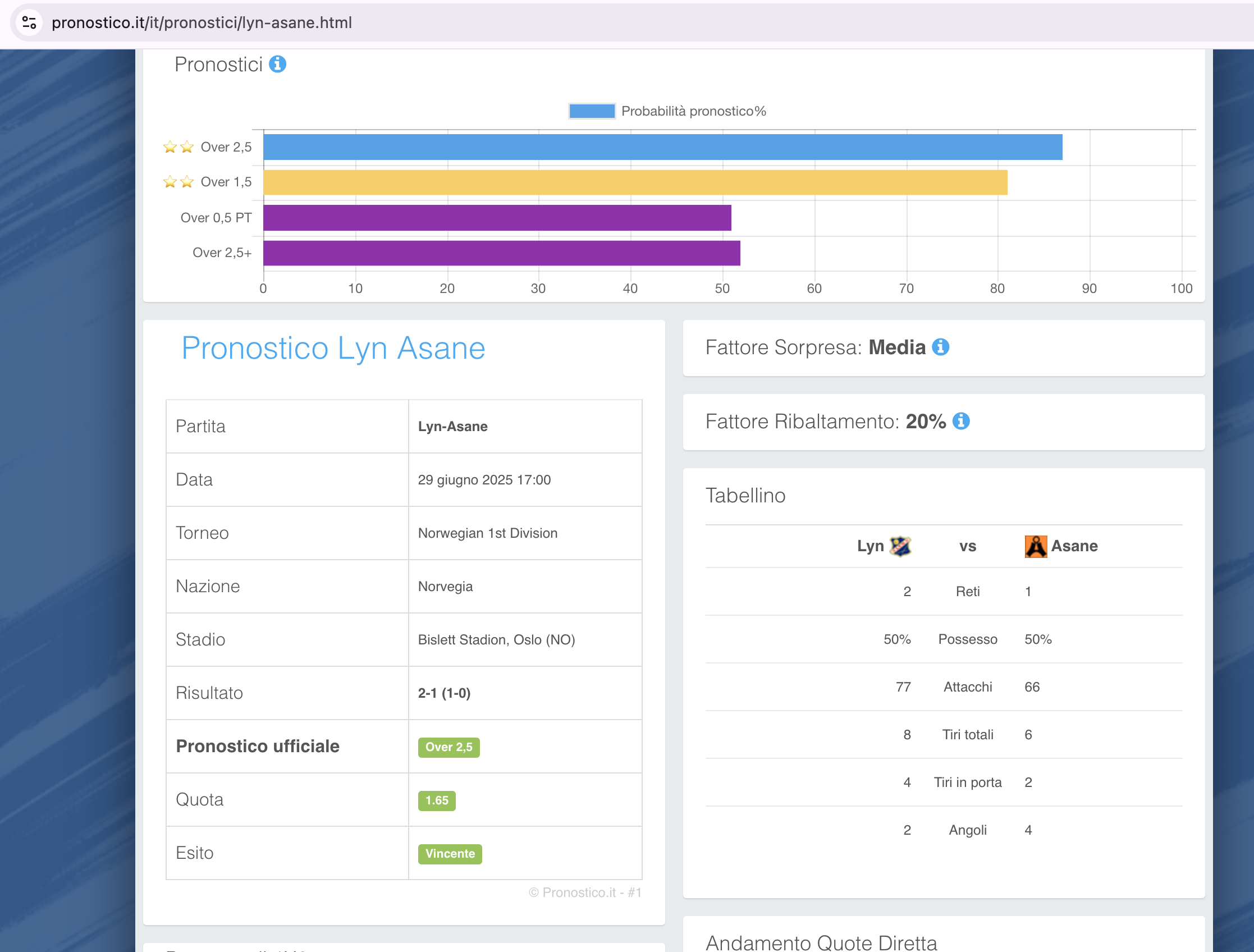Click the 1.65 quota badge
The height and width of the screenshot is (952, 1254).
point(437,800)
